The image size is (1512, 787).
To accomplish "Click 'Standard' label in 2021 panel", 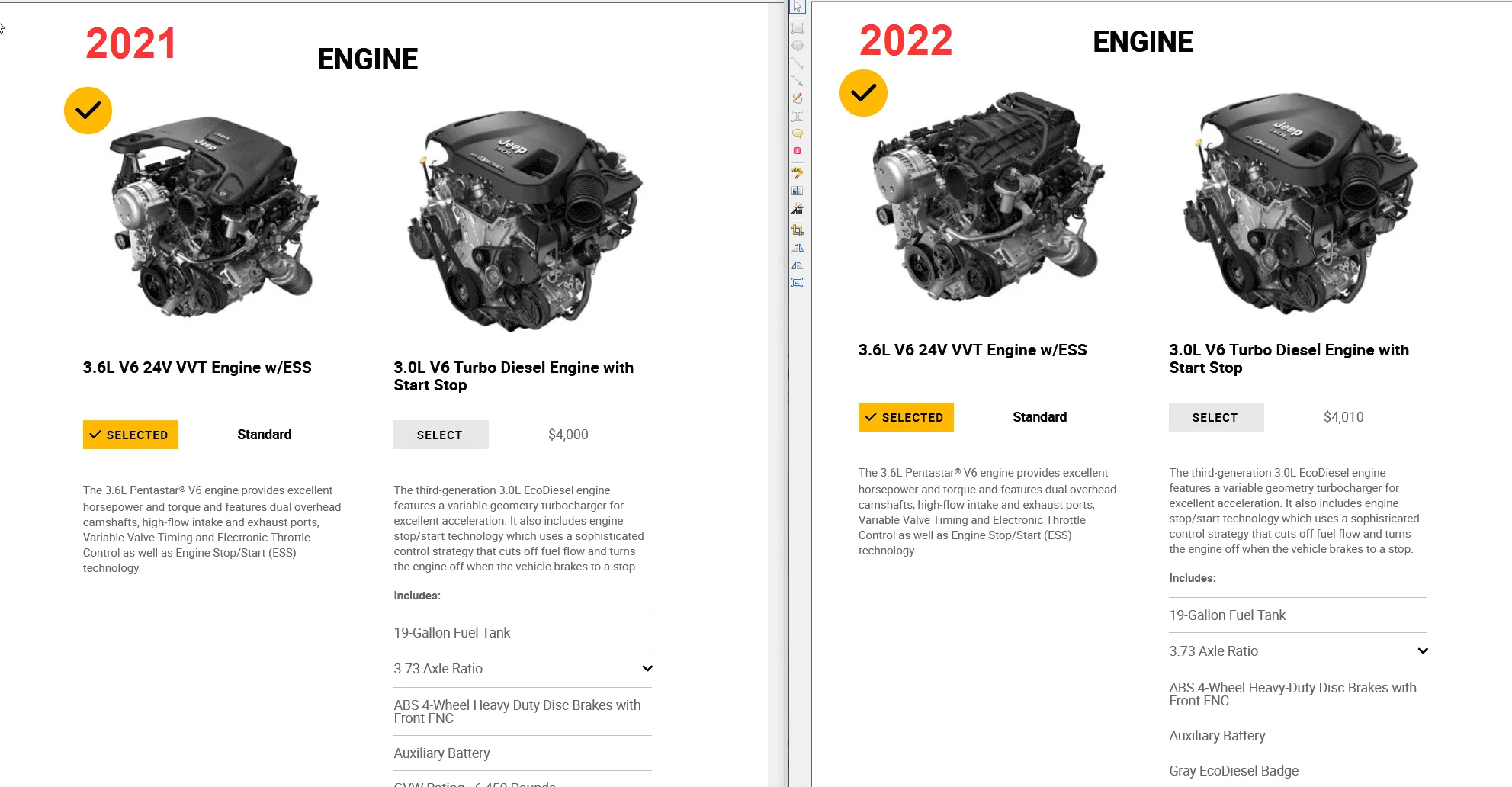I will [265, 435].
